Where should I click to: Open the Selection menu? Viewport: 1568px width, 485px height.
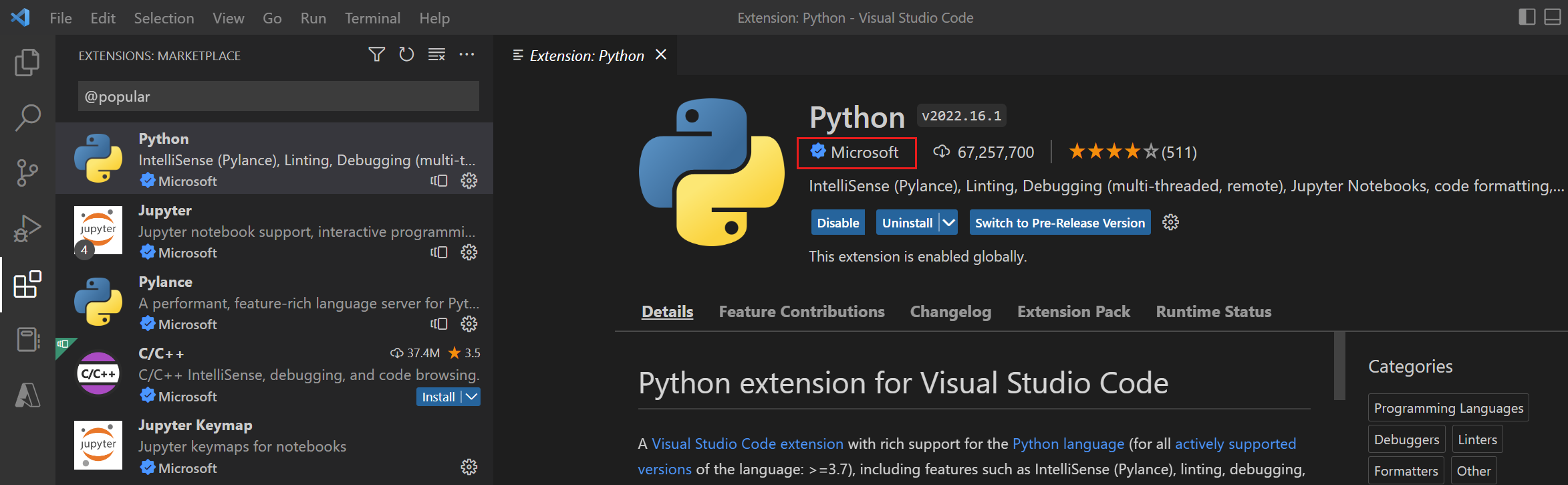click(164, 18)
